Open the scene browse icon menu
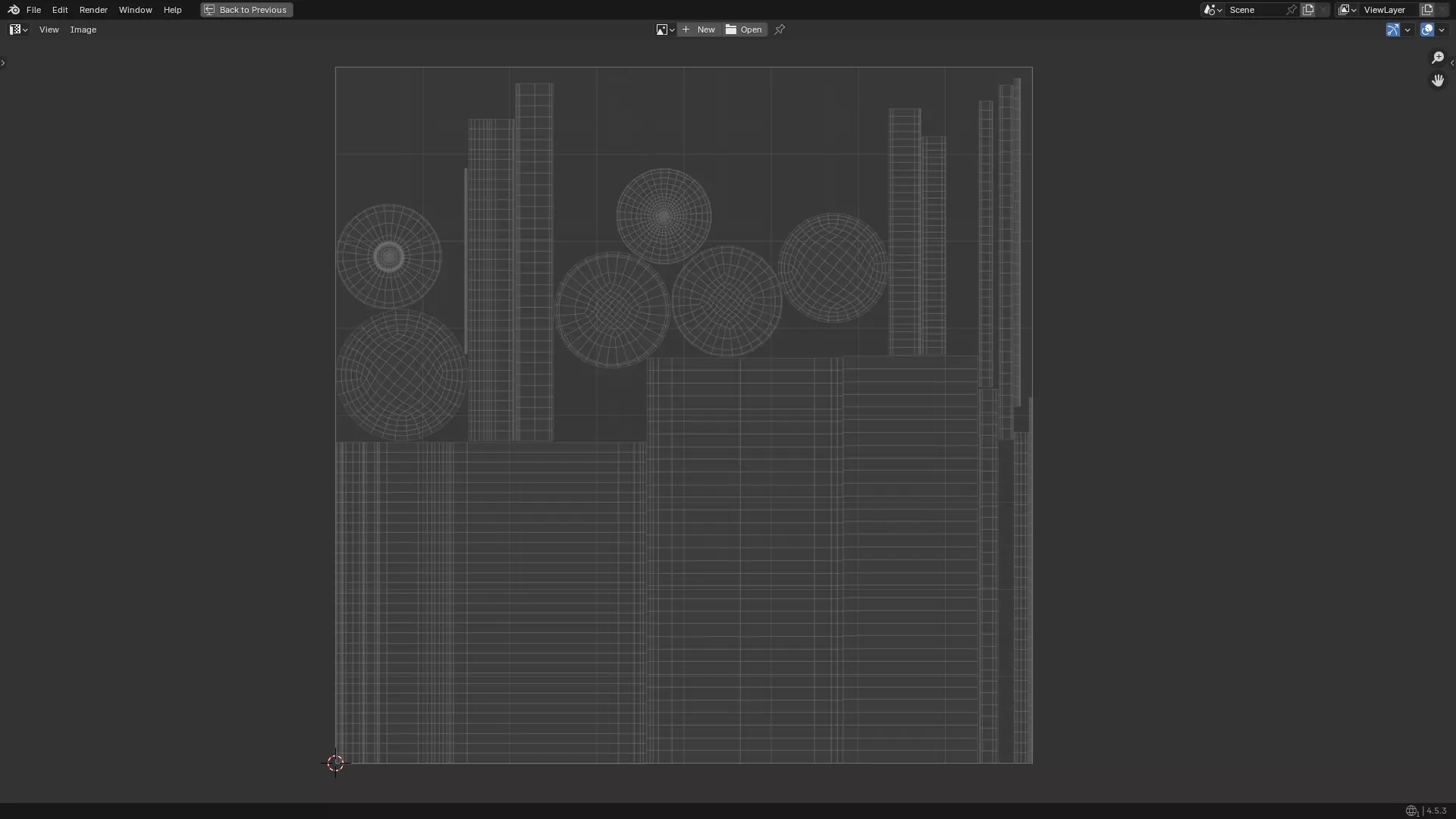Screen dimensions: 1456x819 tap(1212, 10)
